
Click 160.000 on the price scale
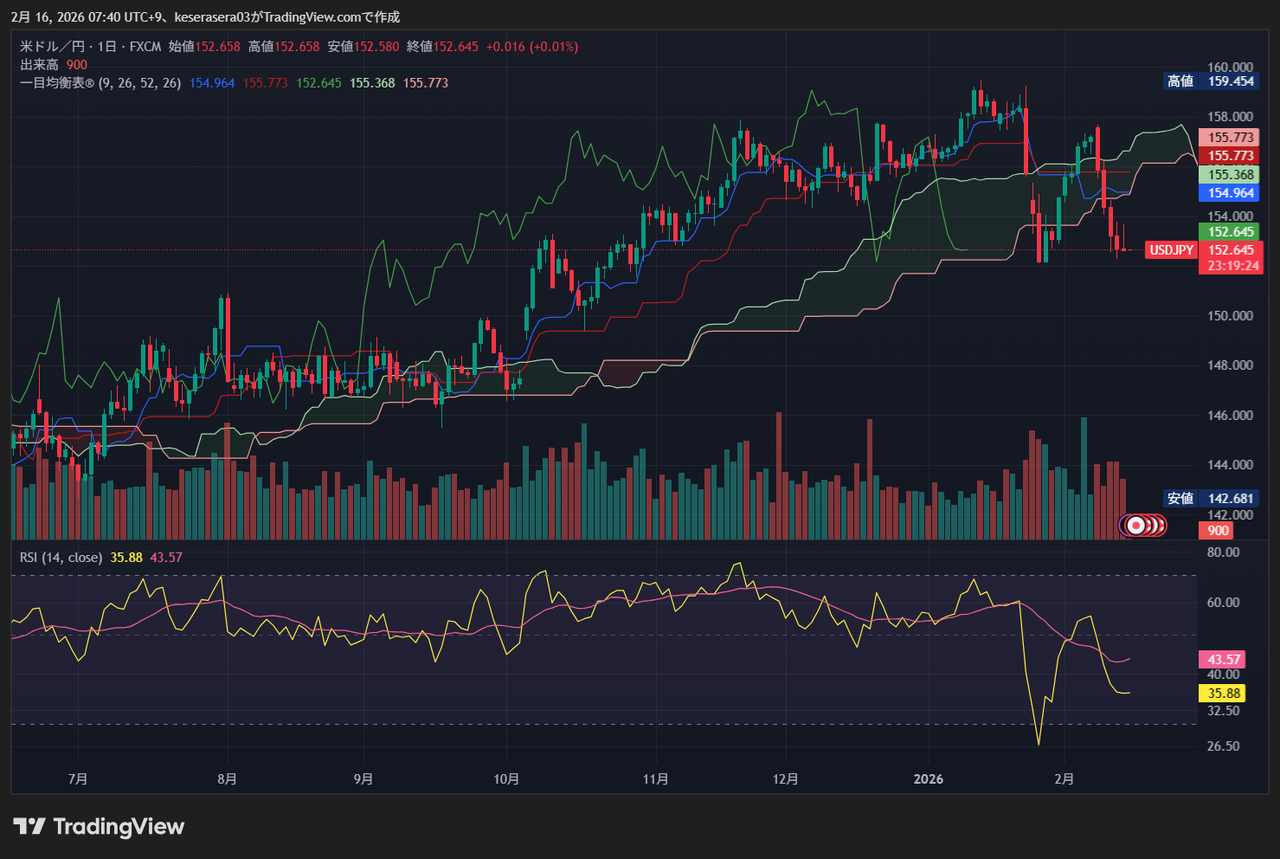[1230, 66]
